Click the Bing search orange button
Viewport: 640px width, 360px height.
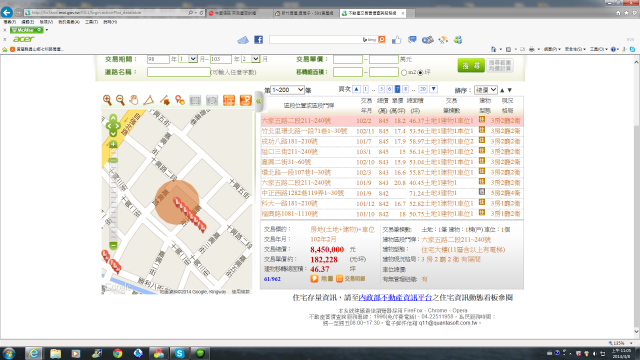pyautogui.click(x=382, y=39)
